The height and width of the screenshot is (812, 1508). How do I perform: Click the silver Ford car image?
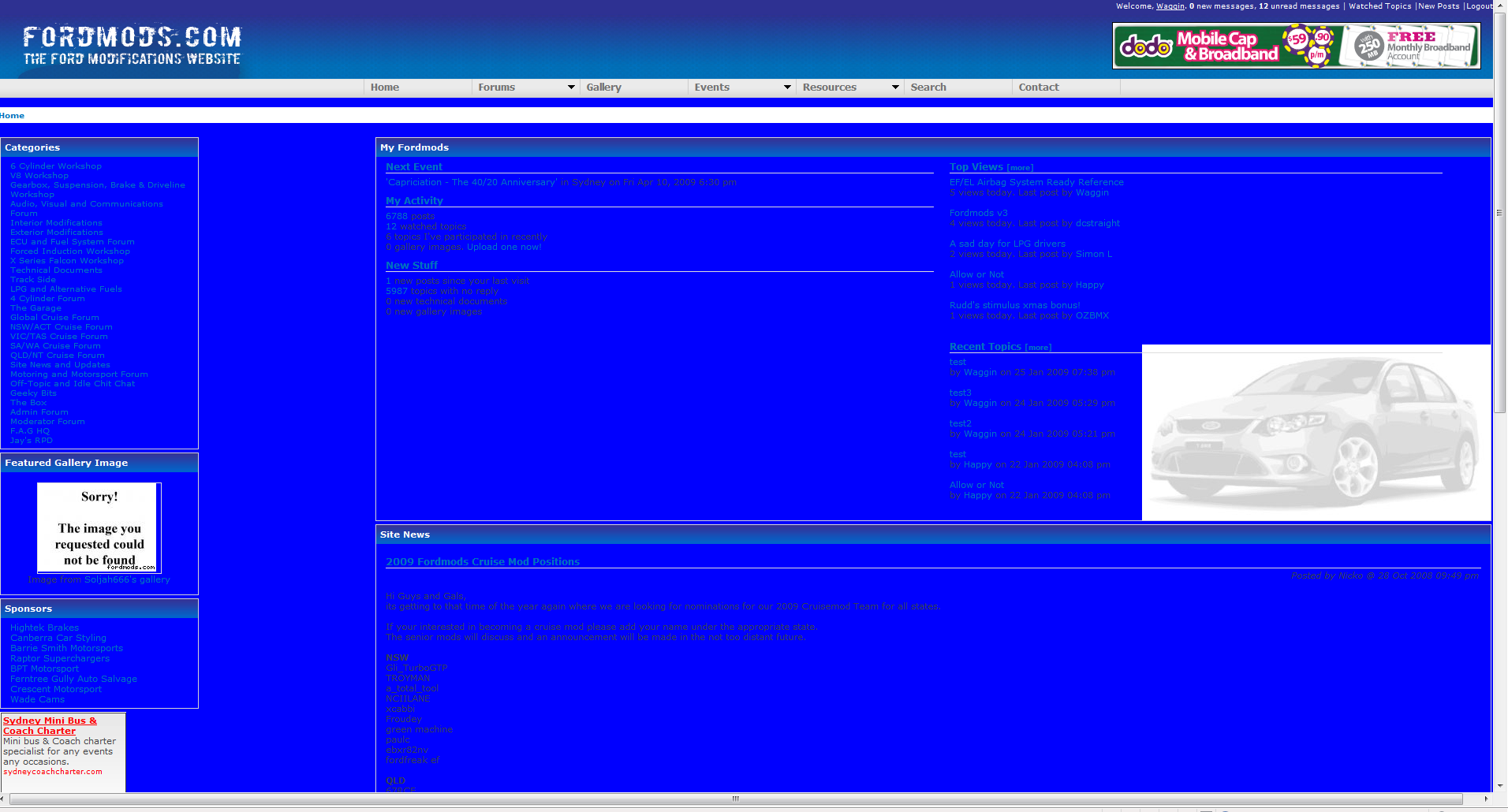[1316, 432]
